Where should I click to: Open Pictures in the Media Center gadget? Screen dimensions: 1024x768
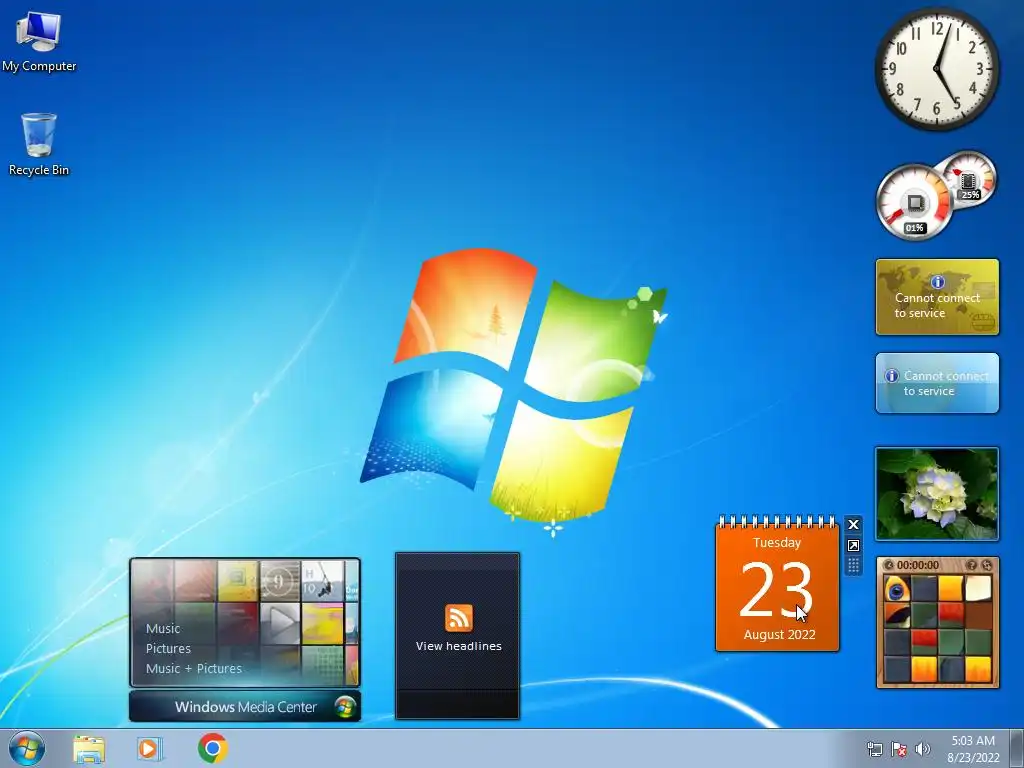tap(168, 648)
